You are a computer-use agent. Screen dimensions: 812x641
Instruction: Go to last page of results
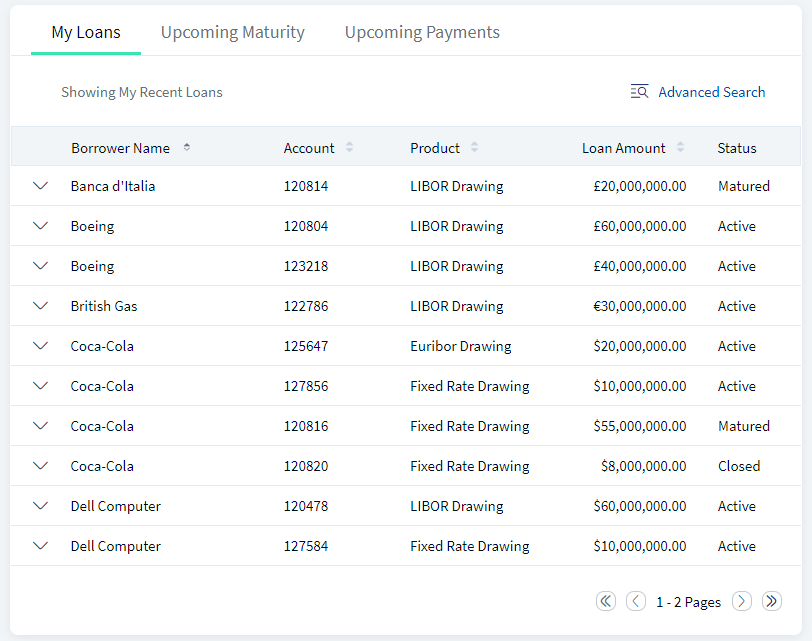772,601
